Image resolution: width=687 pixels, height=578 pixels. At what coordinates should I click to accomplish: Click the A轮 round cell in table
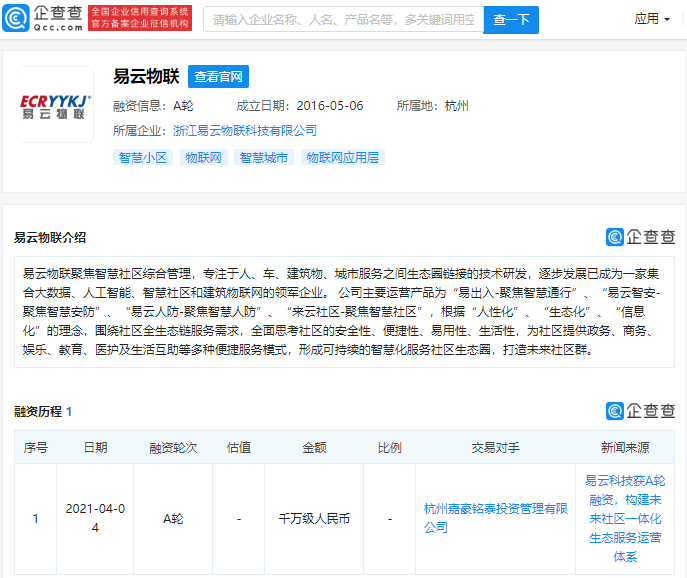[x=173, y=519]
